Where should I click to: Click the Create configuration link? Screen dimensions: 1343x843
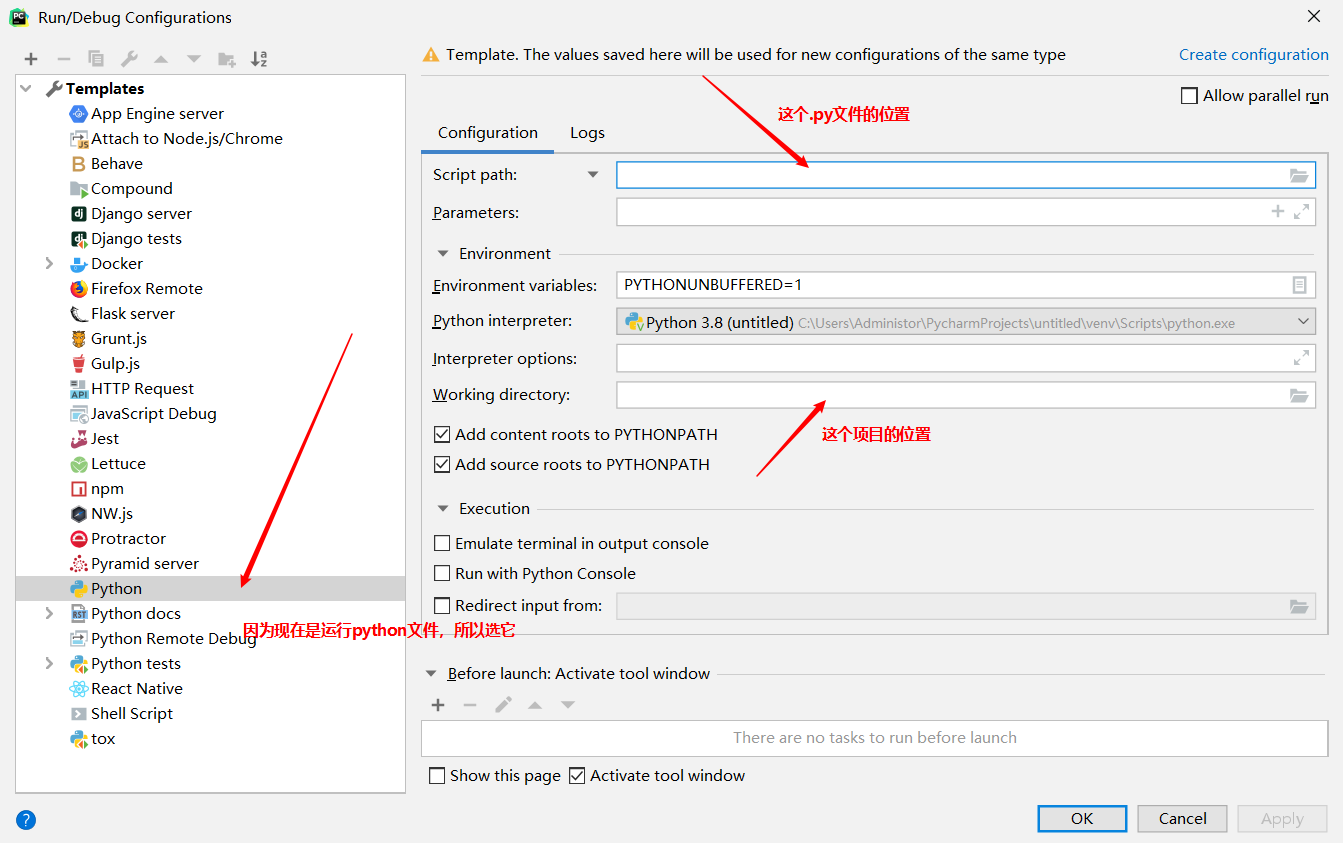[x=1254, y=55]
